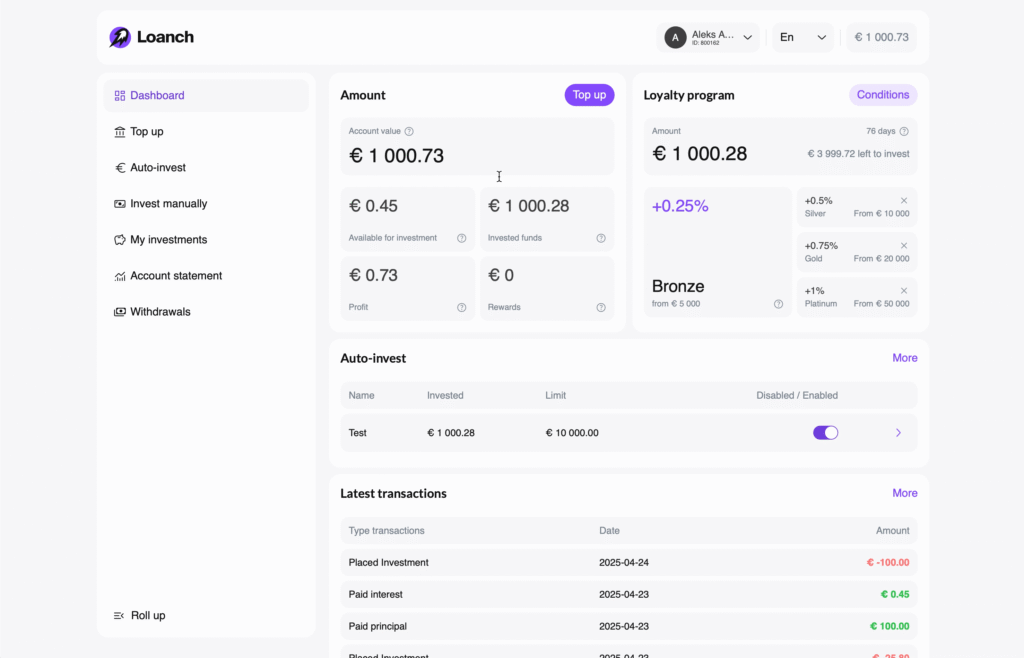Click the Invested funds info icon
Viewport: 1024px width, 658px height.
tap(601, 238)
